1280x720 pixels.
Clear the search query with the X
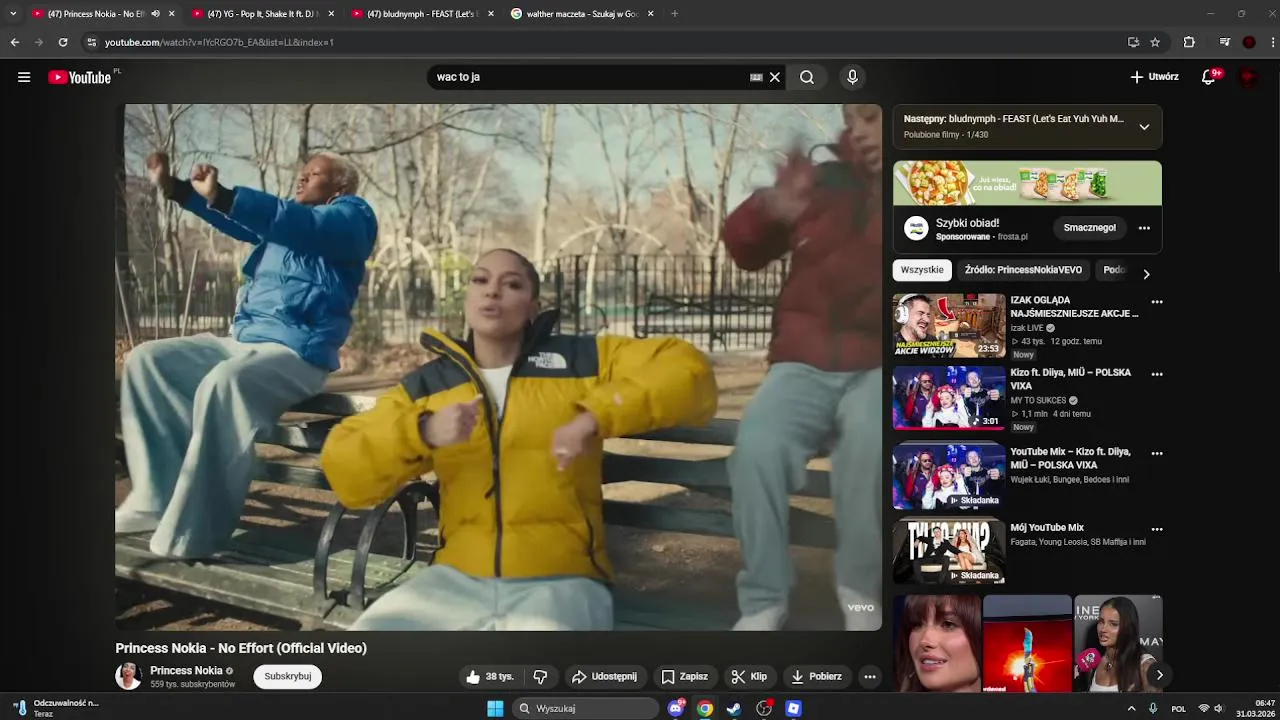774,77
